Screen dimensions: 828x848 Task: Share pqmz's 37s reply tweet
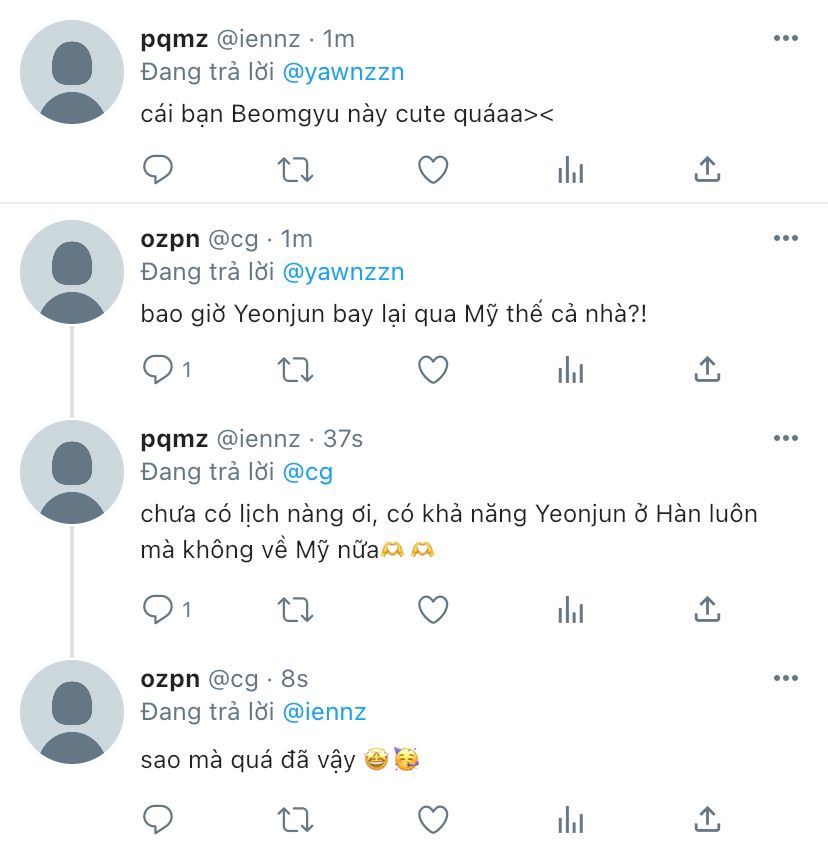[x=707, y=610]
